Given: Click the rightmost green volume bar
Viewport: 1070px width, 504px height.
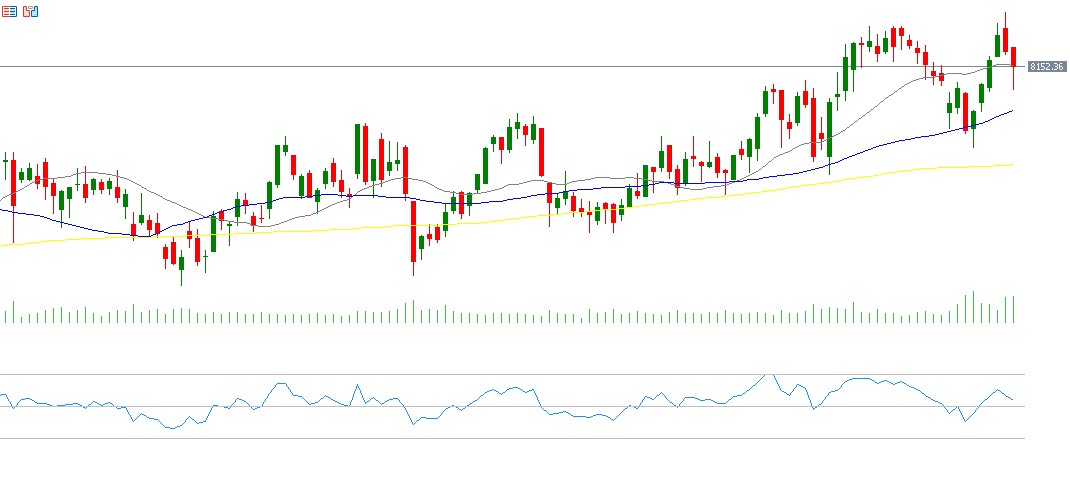Looking at the screenshot, I should tap(1013, 309).
